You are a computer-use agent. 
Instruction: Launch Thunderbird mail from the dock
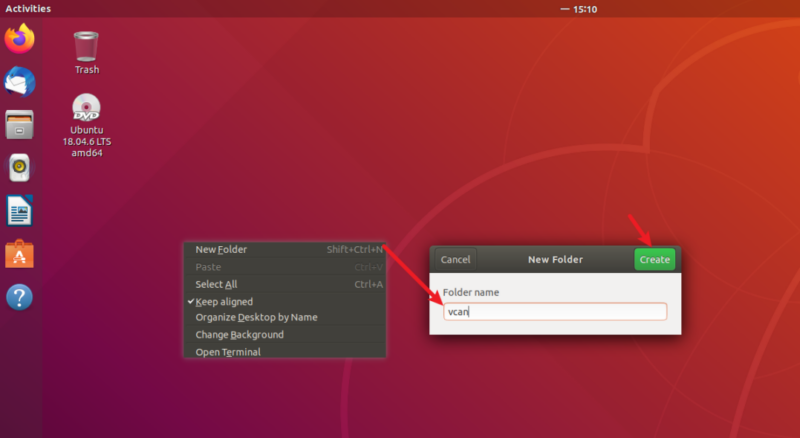pos(19,82)
